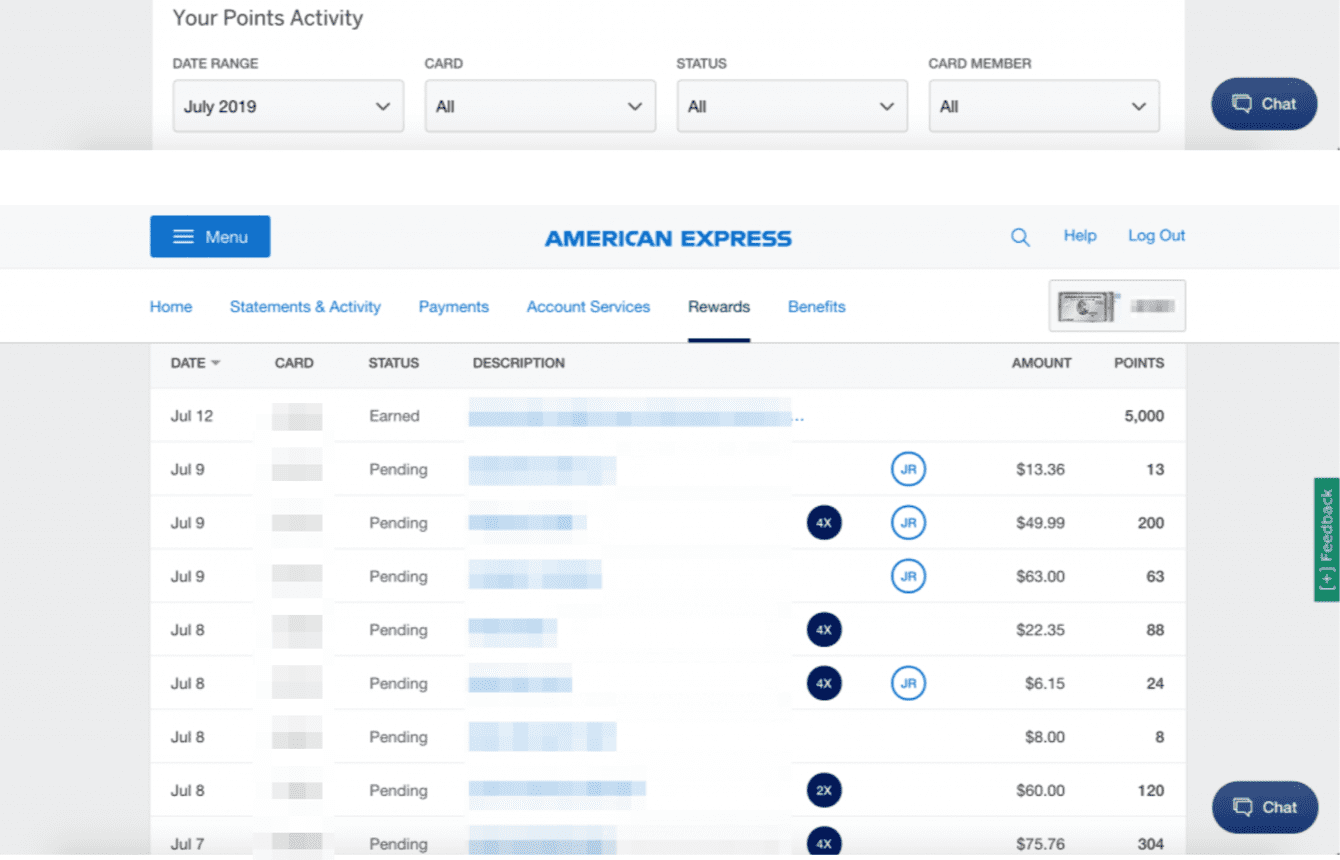This screenshot has width=1340, height=860.
Task: Click the $6.15 amount
Action: coord(1045,684)
